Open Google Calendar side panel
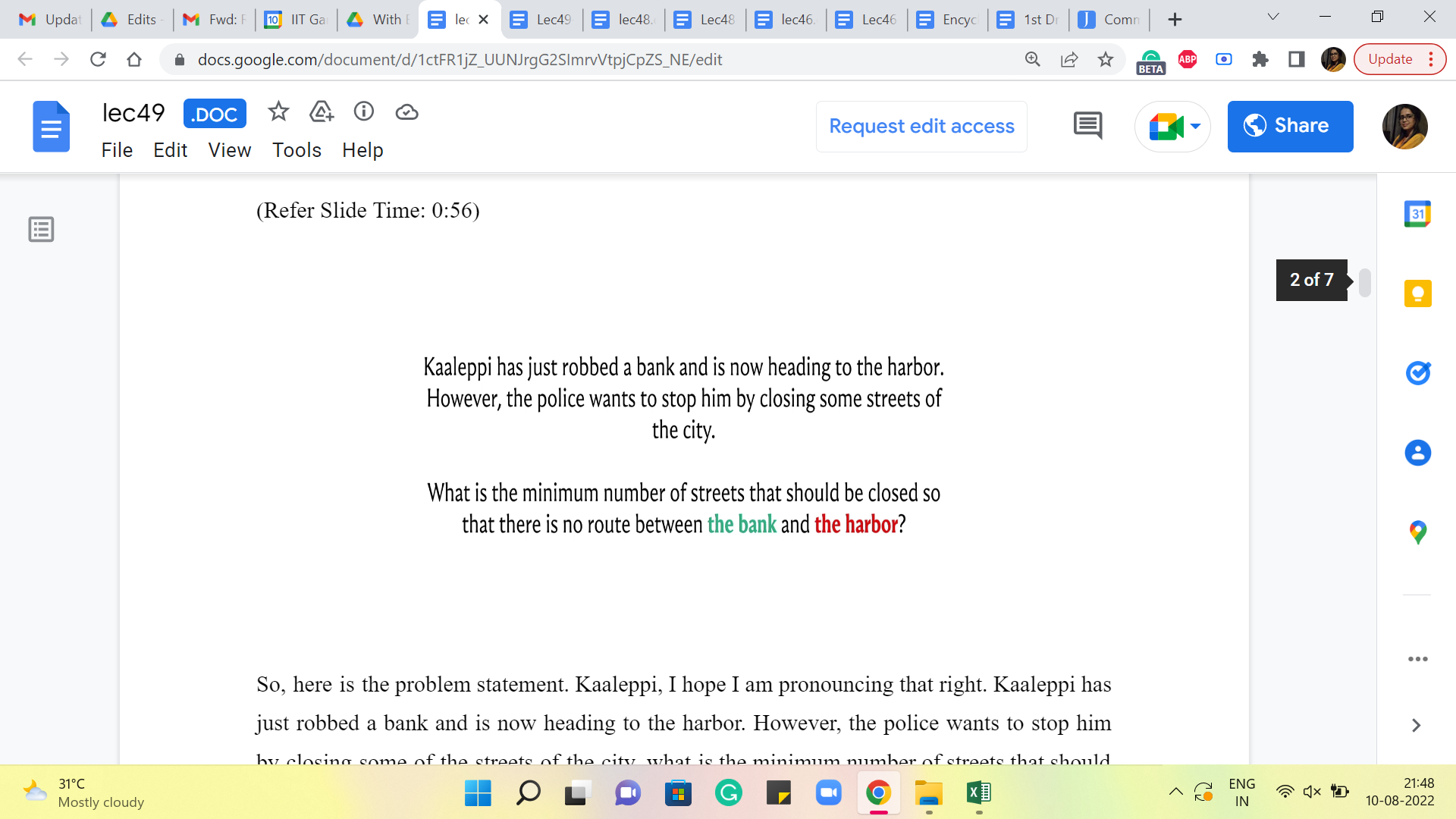This screenshot has height=819, width=1456. click(1417, 214)
